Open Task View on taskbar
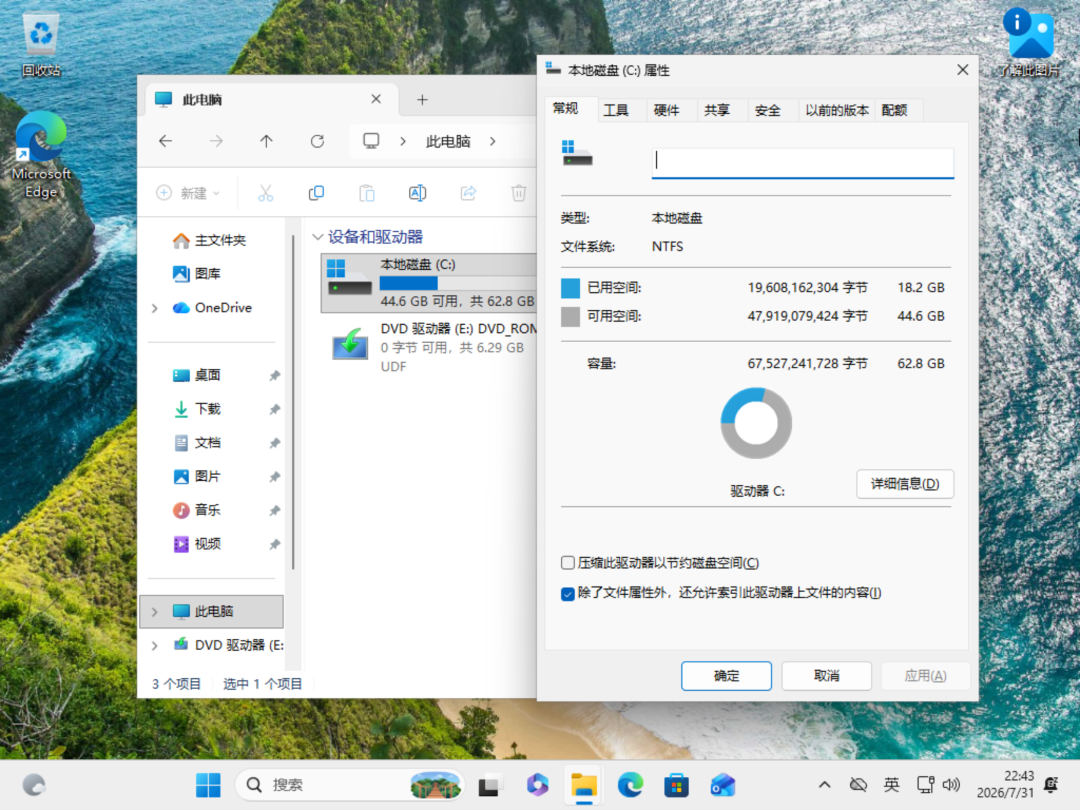The image size is (1080, 810). pos(488,785)
